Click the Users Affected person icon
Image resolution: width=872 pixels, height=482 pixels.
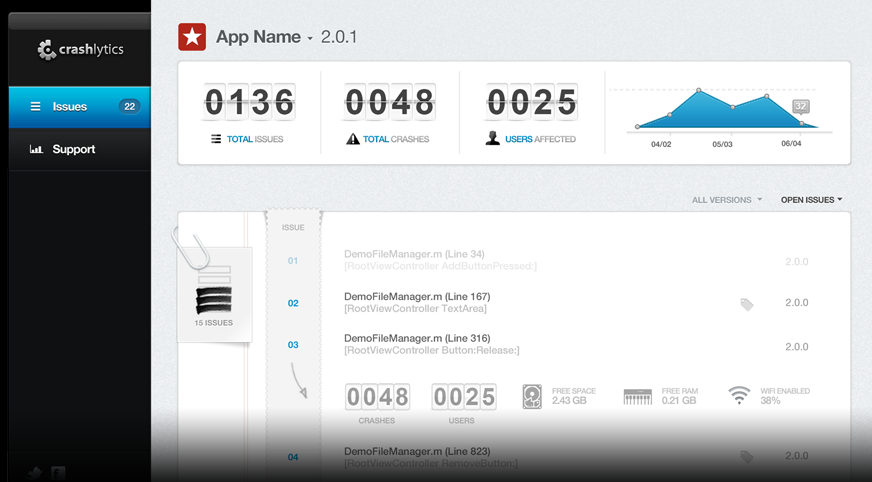492,138
